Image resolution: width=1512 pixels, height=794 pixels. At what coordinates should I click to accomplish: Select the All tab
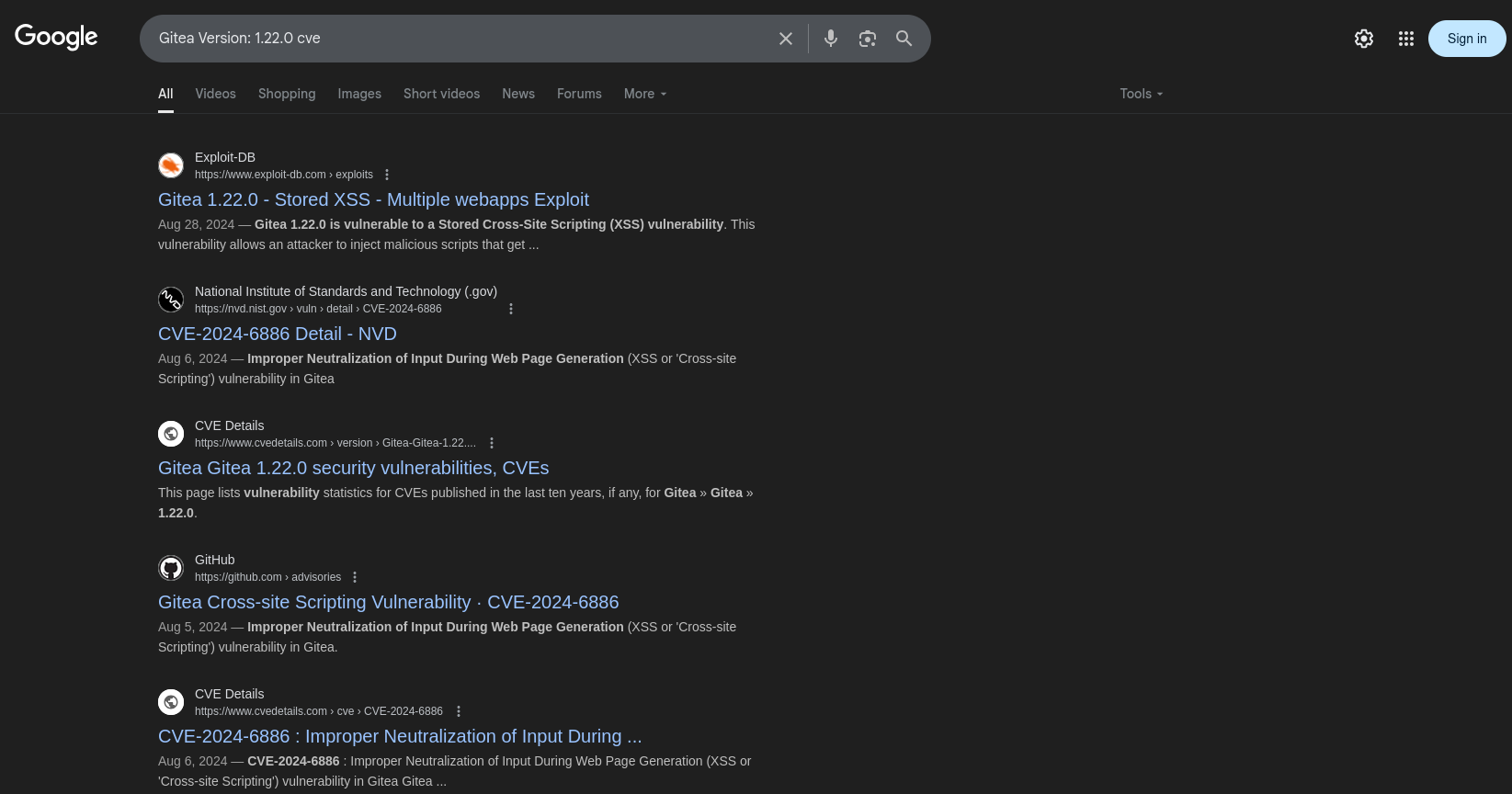click(x=165, y=94)
